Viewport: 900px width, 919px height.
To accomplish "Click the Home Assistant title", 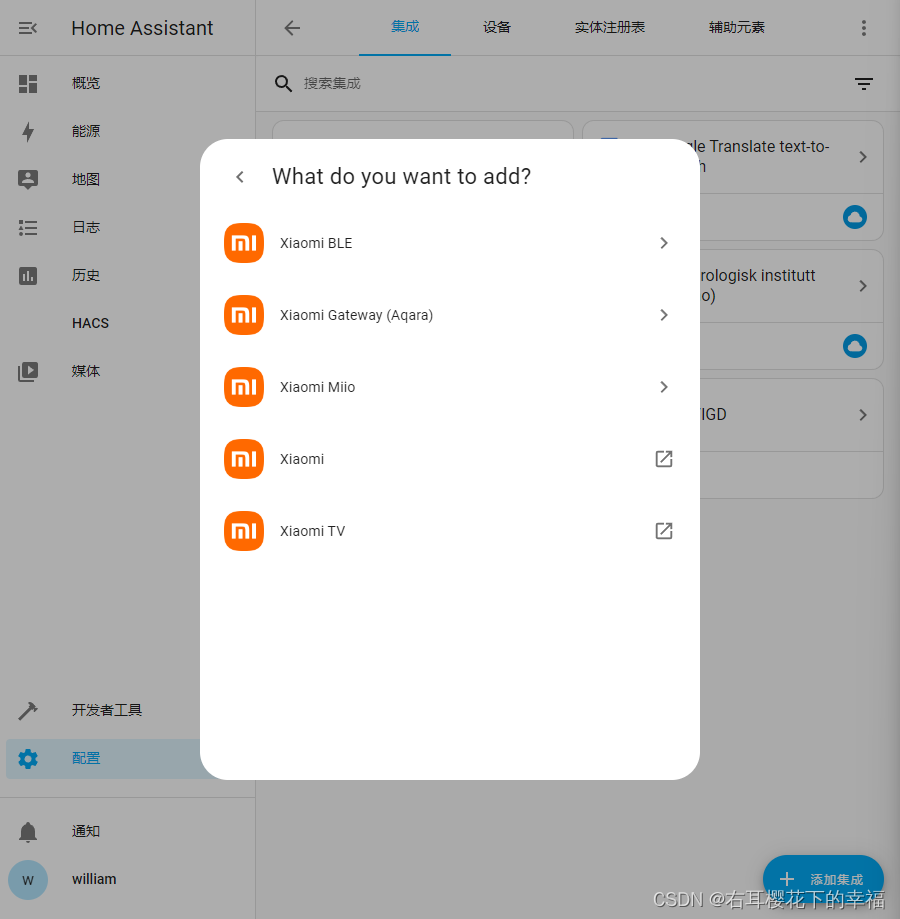I will click(142, 28).
